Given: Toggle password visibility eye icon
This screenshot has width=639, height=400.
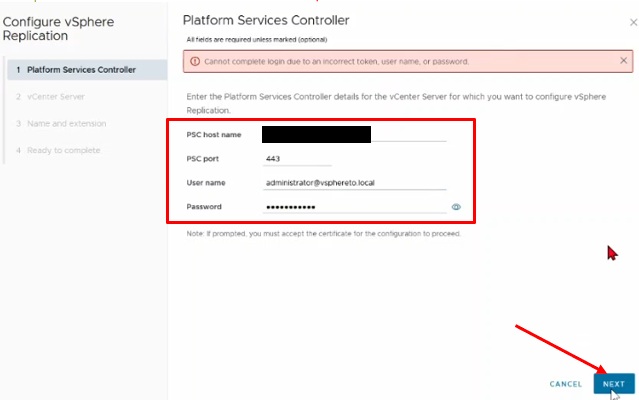Looking at the screenshot, I should coord(456,207).
